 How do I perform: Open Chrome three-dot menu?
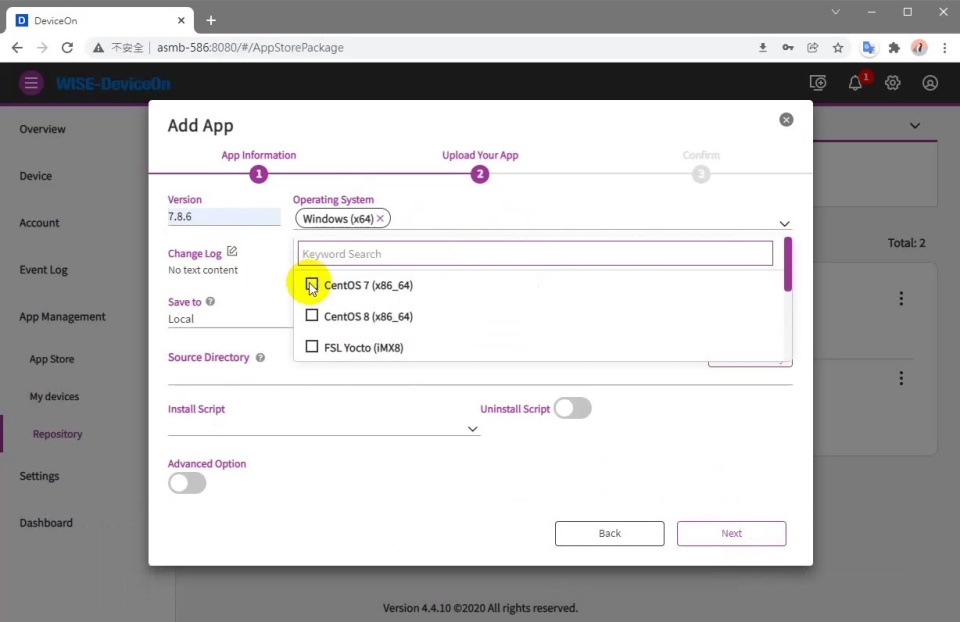coord(945,48)
